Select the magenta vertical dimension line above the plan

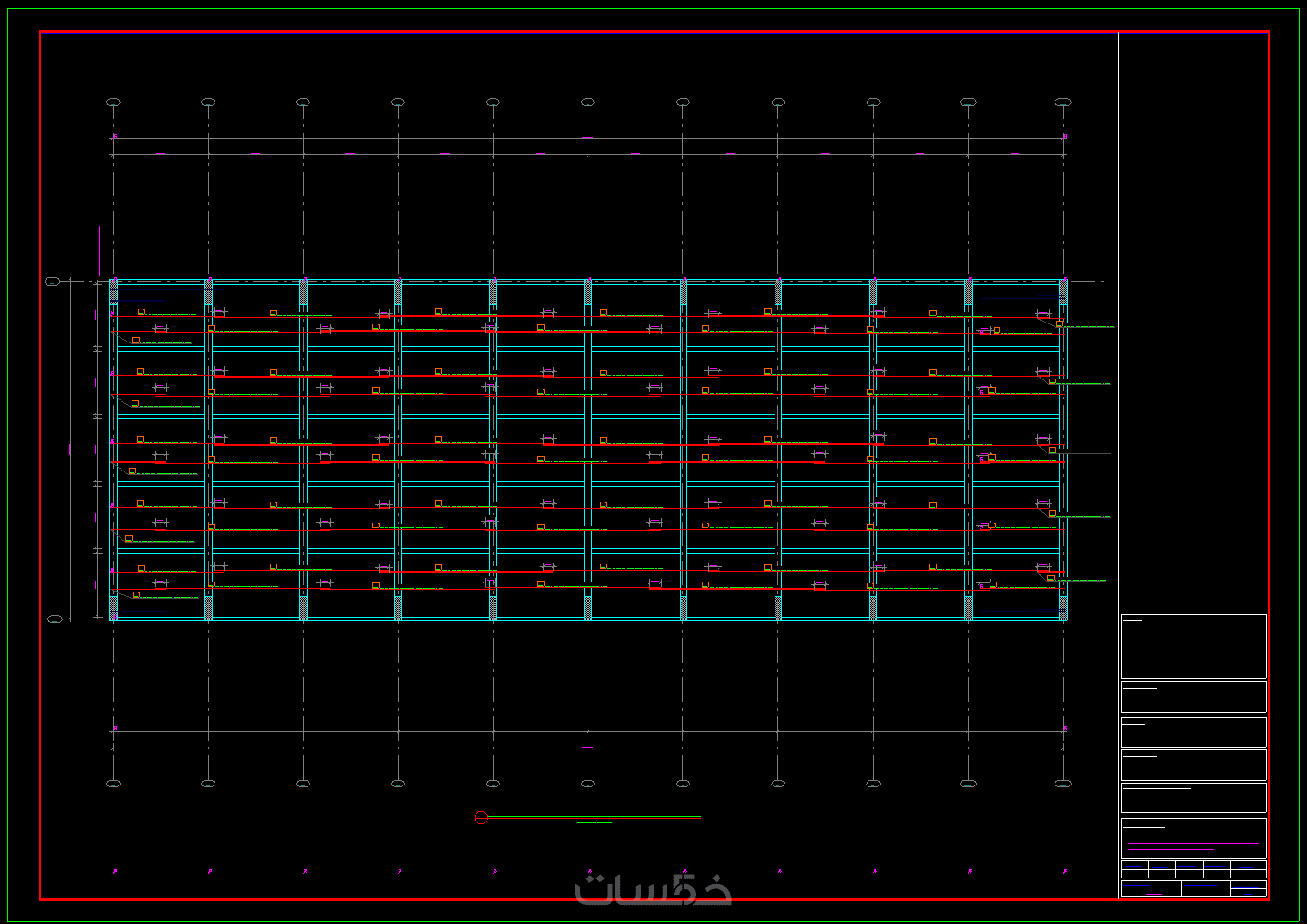point(99,250)
